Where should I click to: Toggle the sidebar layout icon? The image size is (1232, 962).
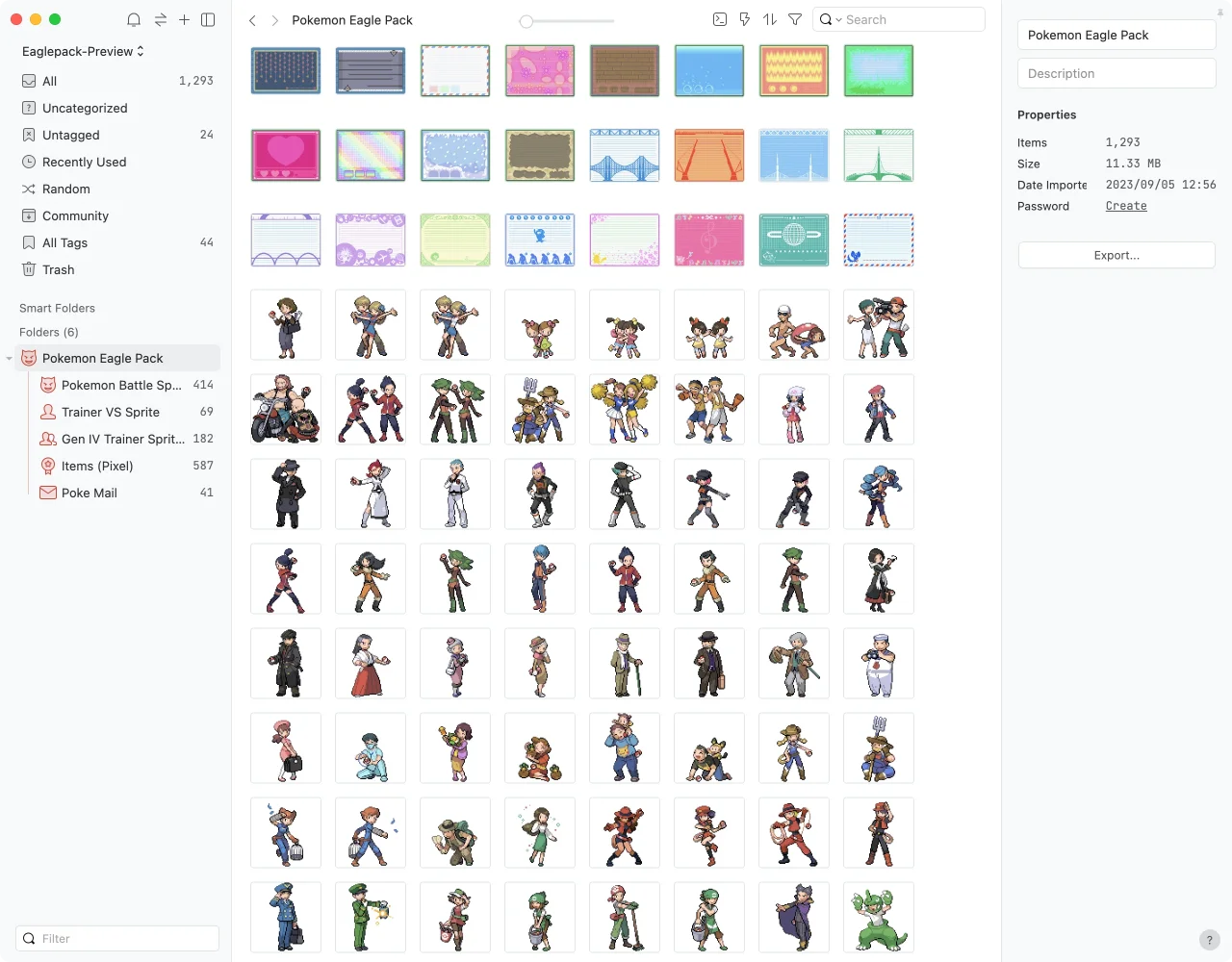click(208, 20)
